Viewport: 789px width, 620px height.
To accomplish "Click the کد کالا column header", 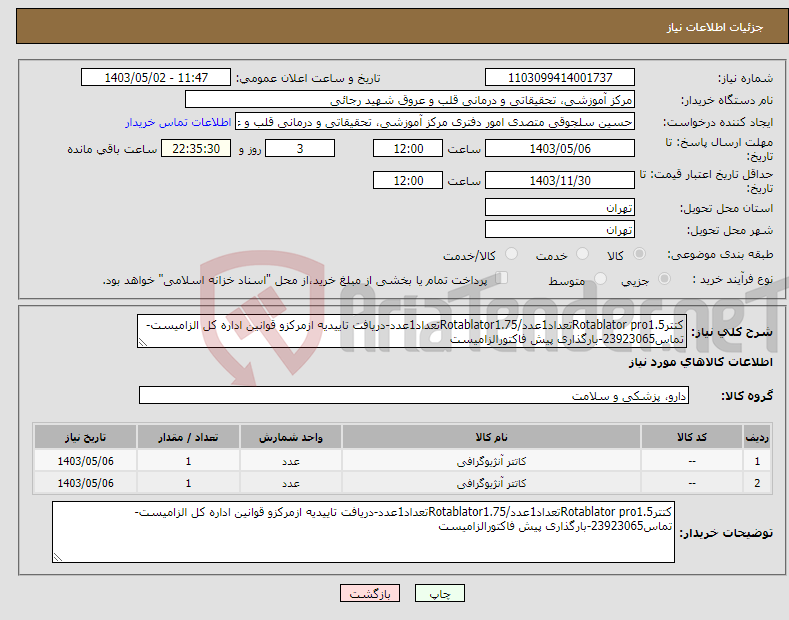I will 692,437.
